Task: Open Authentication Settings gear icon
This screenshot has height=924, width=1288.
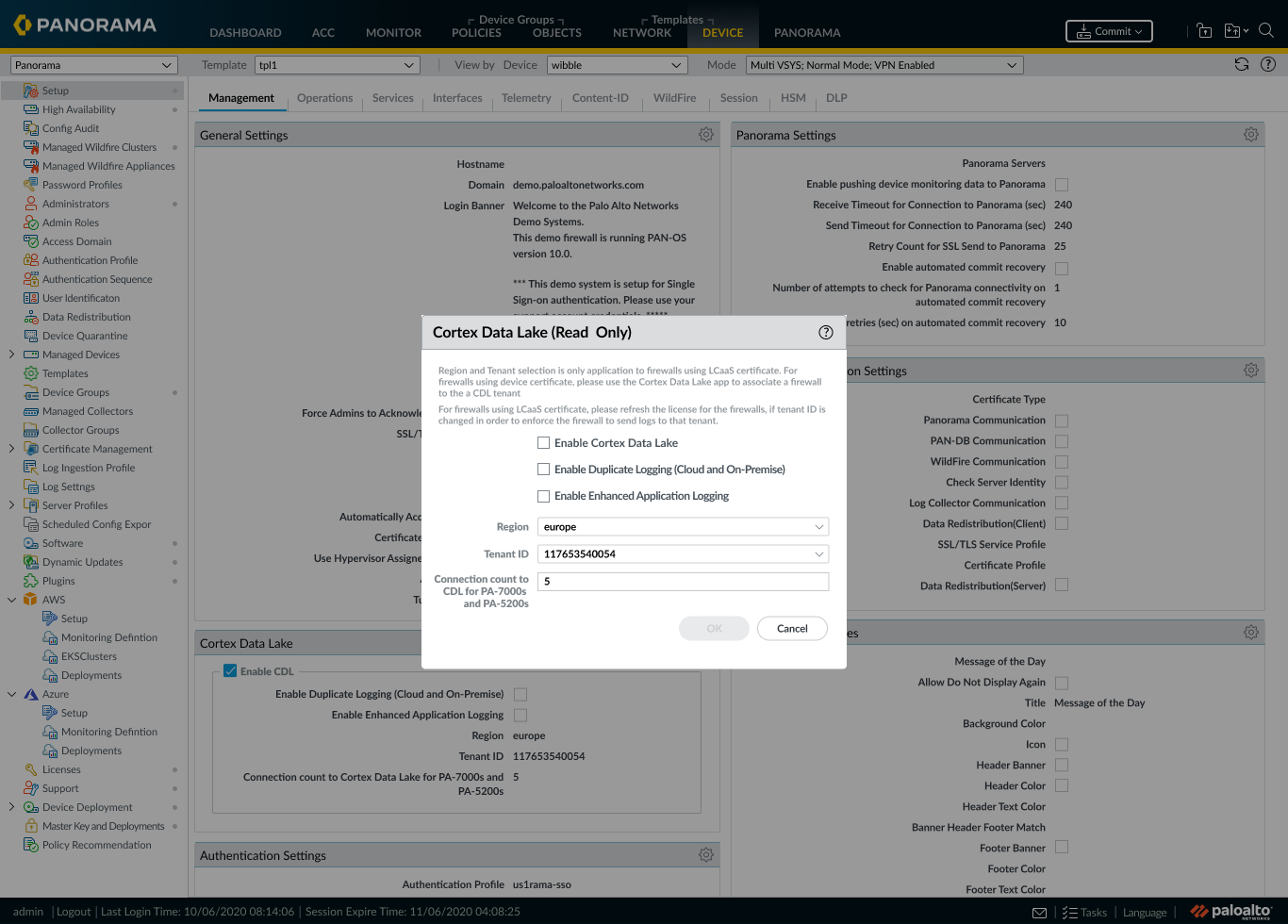Action: (x=705, y=855)
